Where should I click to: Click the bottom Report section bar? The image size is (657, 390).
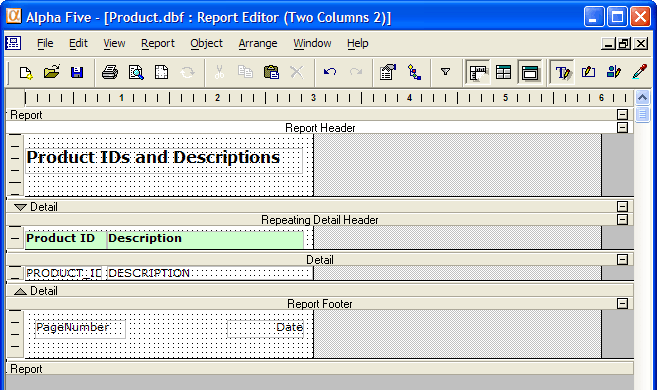tap(319, 369)
